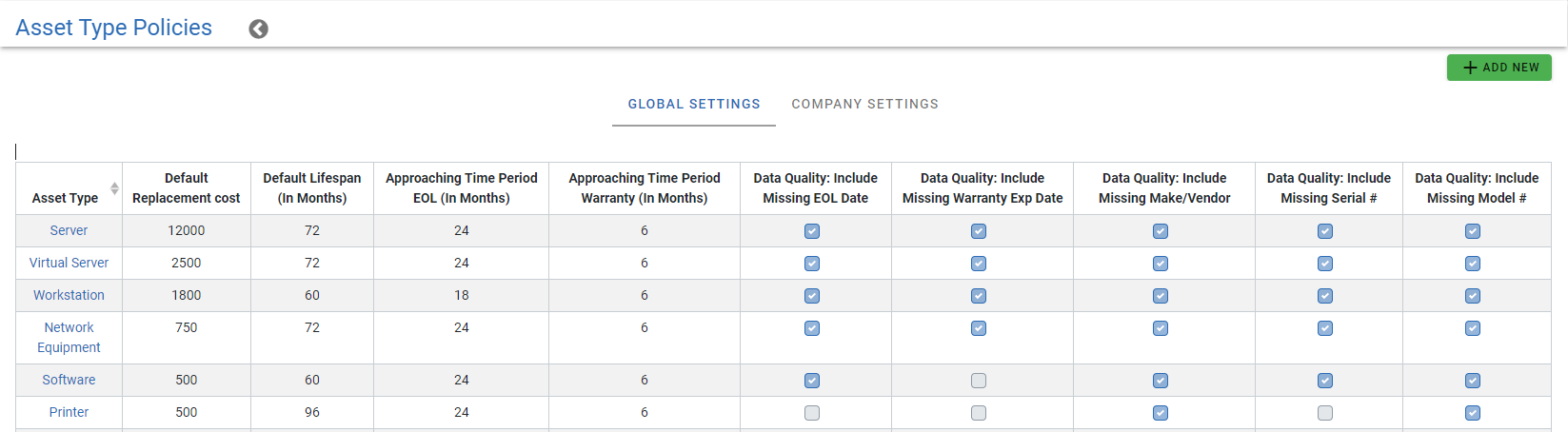Open the Network Equipment asset type
The width and height of the screenshot is (1568, 432).
69,337
